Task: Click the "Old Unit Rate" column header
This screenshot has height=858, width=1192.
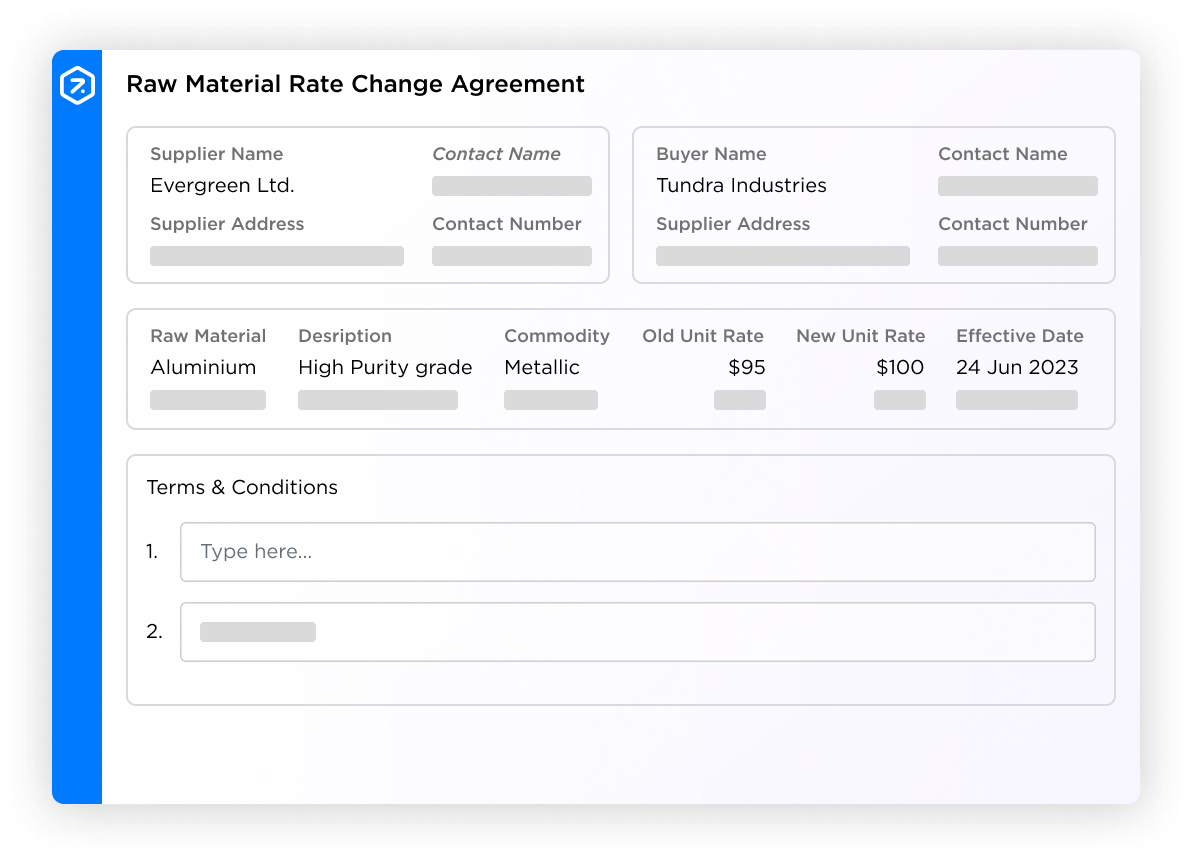Action: coord(702,336)
